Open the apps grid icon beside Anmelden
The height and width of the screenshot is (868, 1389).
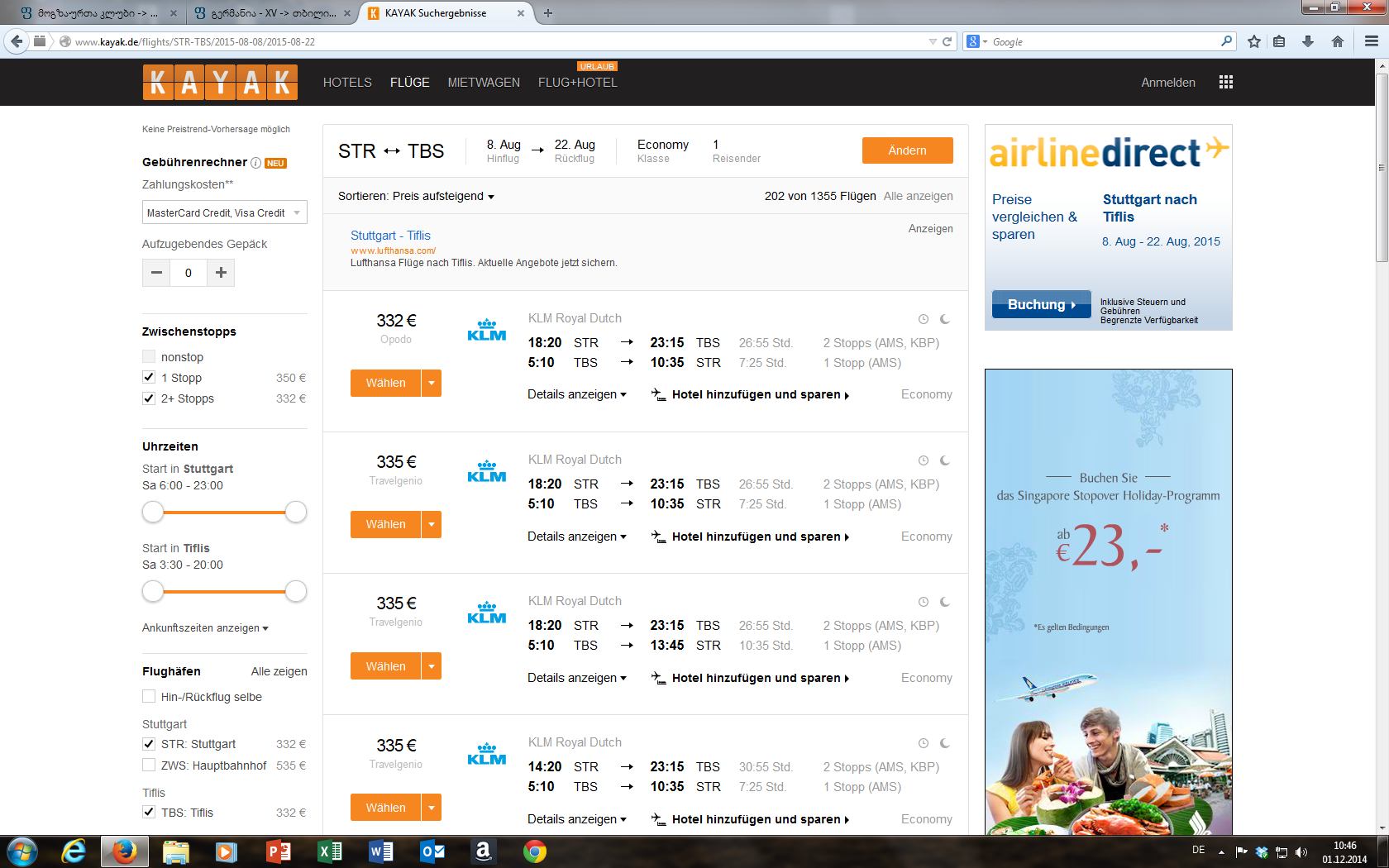pyautogui.click(x=1226, y=82)
